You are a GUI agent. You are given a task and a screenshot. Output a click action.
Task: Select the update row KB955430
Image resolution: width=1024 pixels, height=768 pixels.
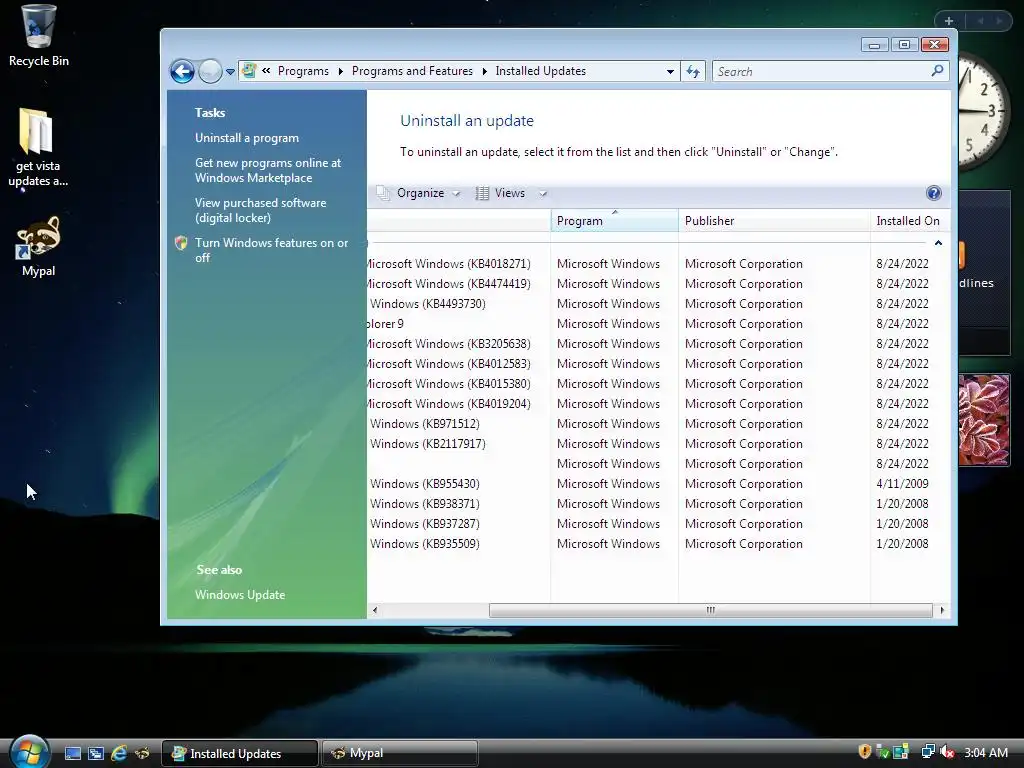pos(657,484)
